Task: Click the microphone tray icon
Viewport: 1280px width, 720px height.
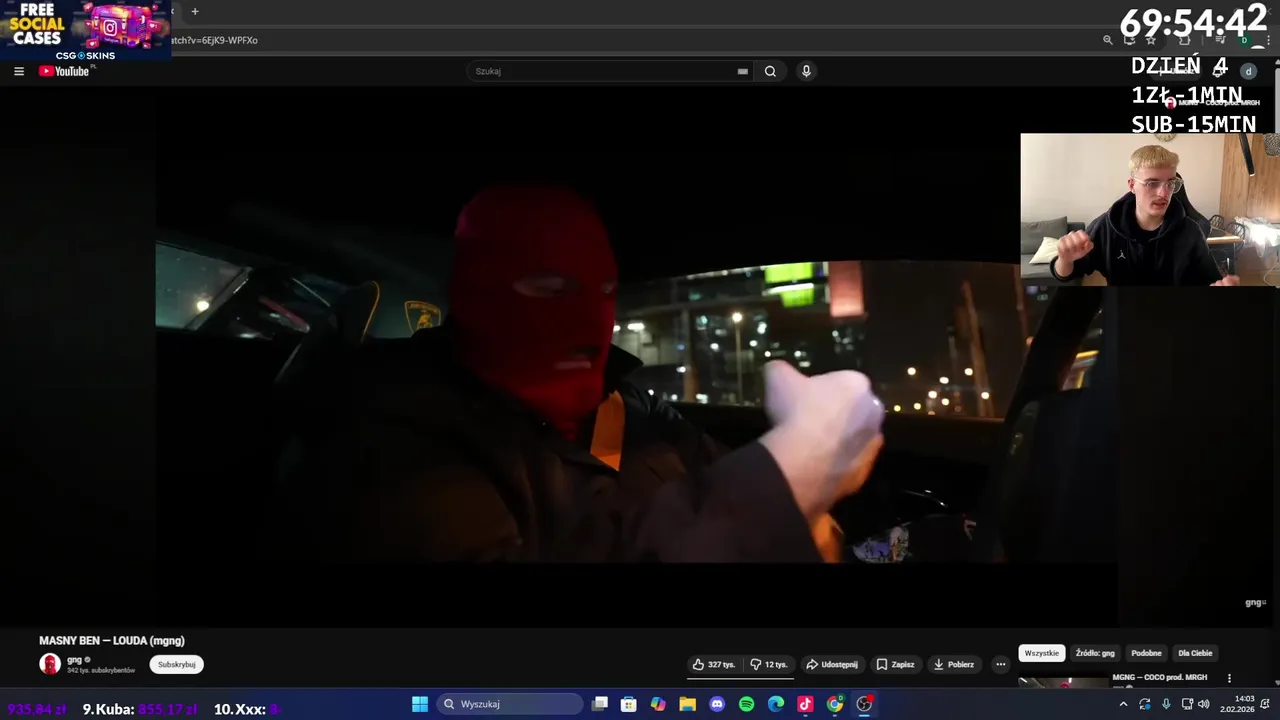Action: [1166, 704]
